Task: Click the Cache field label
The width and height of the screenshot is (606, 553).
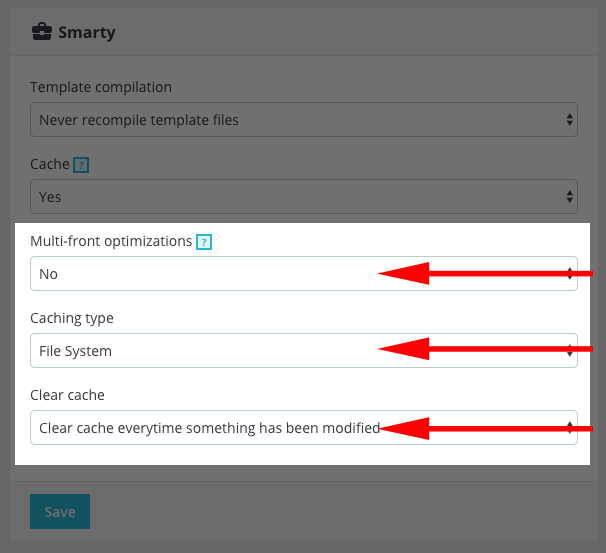Action: pyautogui.click(x=50, y=164)
